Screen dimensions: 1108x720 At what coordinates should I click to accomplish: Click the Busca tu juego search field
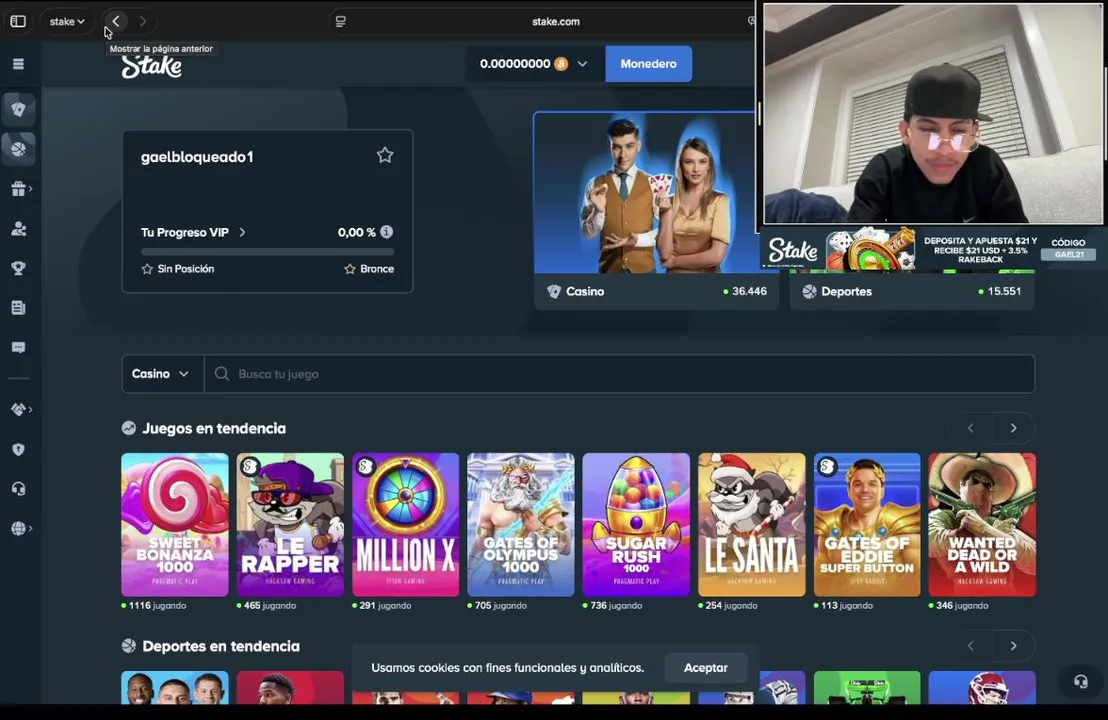pyautogui.click(x=619, y=374)
